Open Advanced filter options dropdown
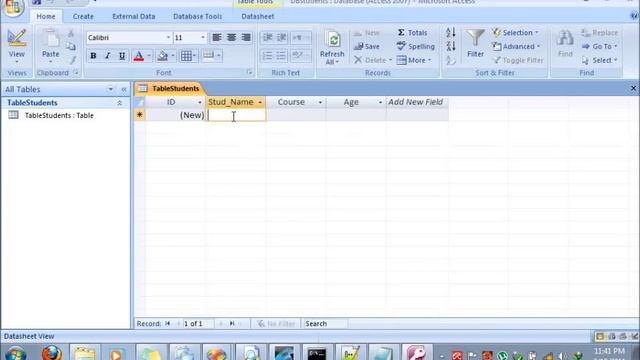The width and height of the screenshot is (640, 360). [x=516, y=47]
